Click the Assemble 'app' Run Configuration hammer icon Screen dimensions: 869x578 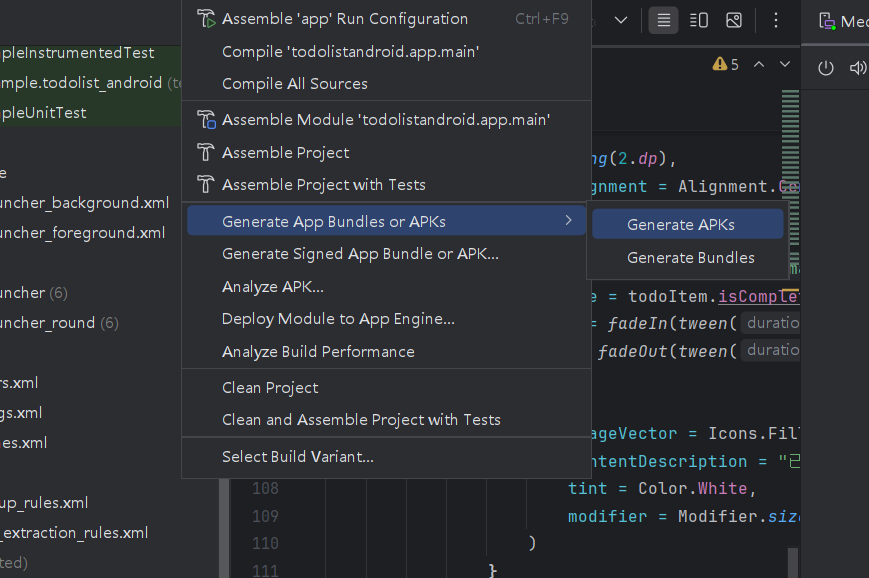(206, 19)
